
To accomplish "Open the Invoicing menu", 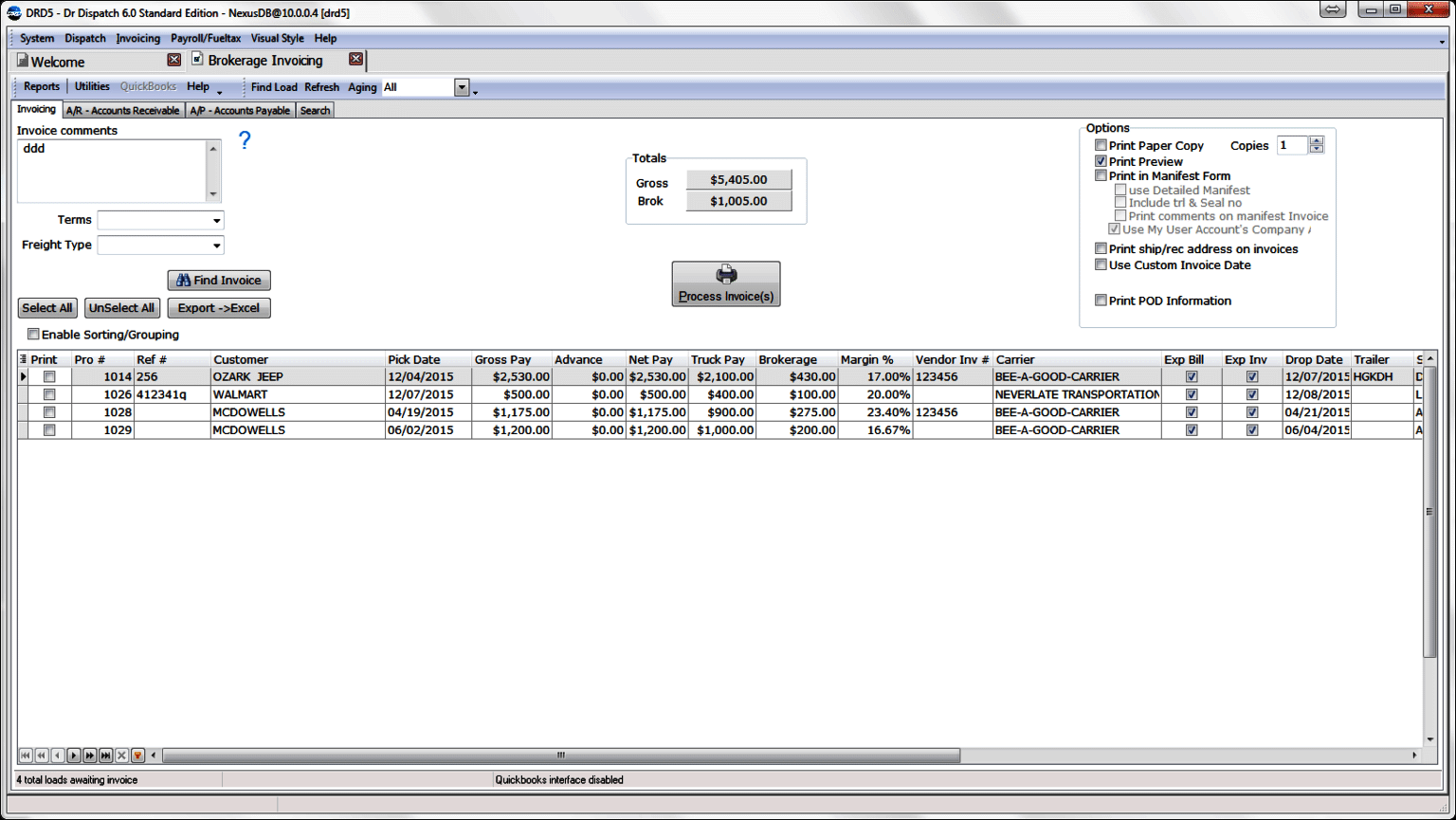I will point(137,39).
